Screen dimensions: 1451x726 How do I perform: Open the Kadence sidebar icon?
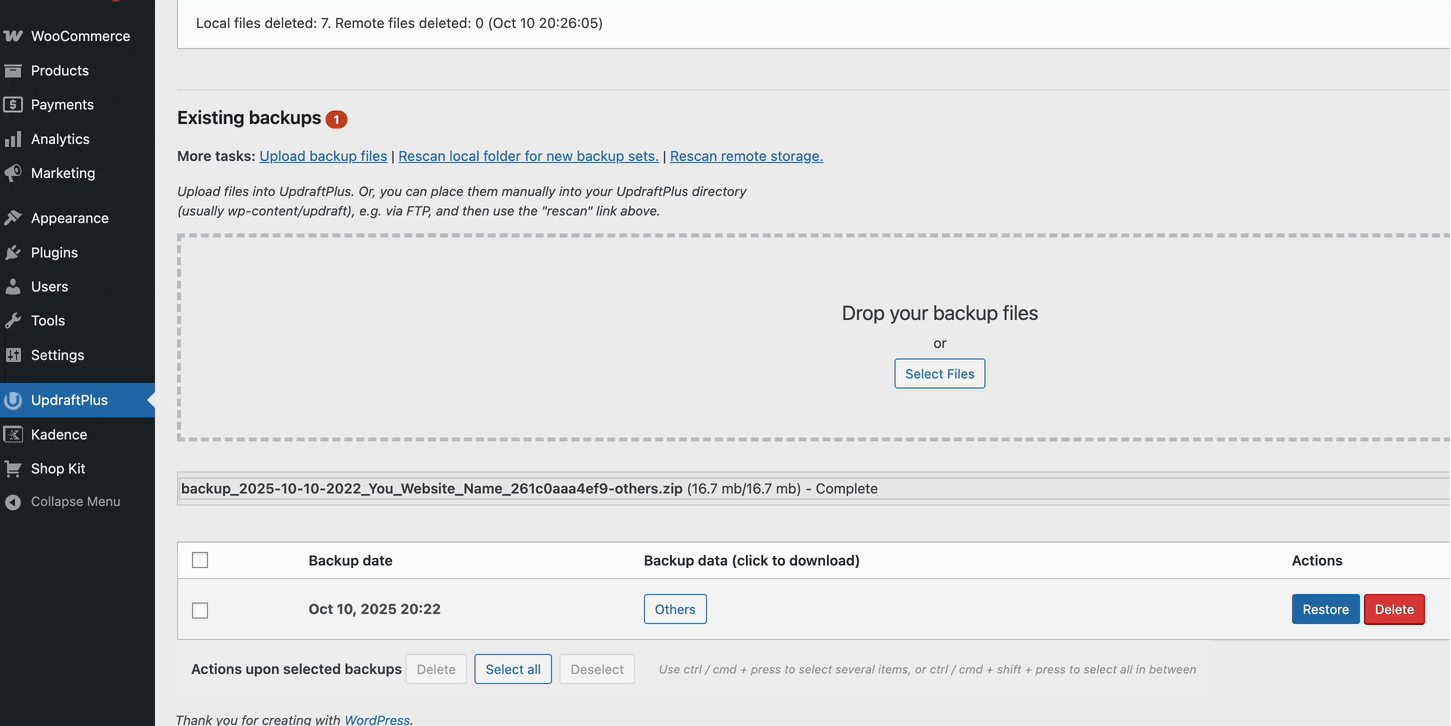tap(14, 433)
